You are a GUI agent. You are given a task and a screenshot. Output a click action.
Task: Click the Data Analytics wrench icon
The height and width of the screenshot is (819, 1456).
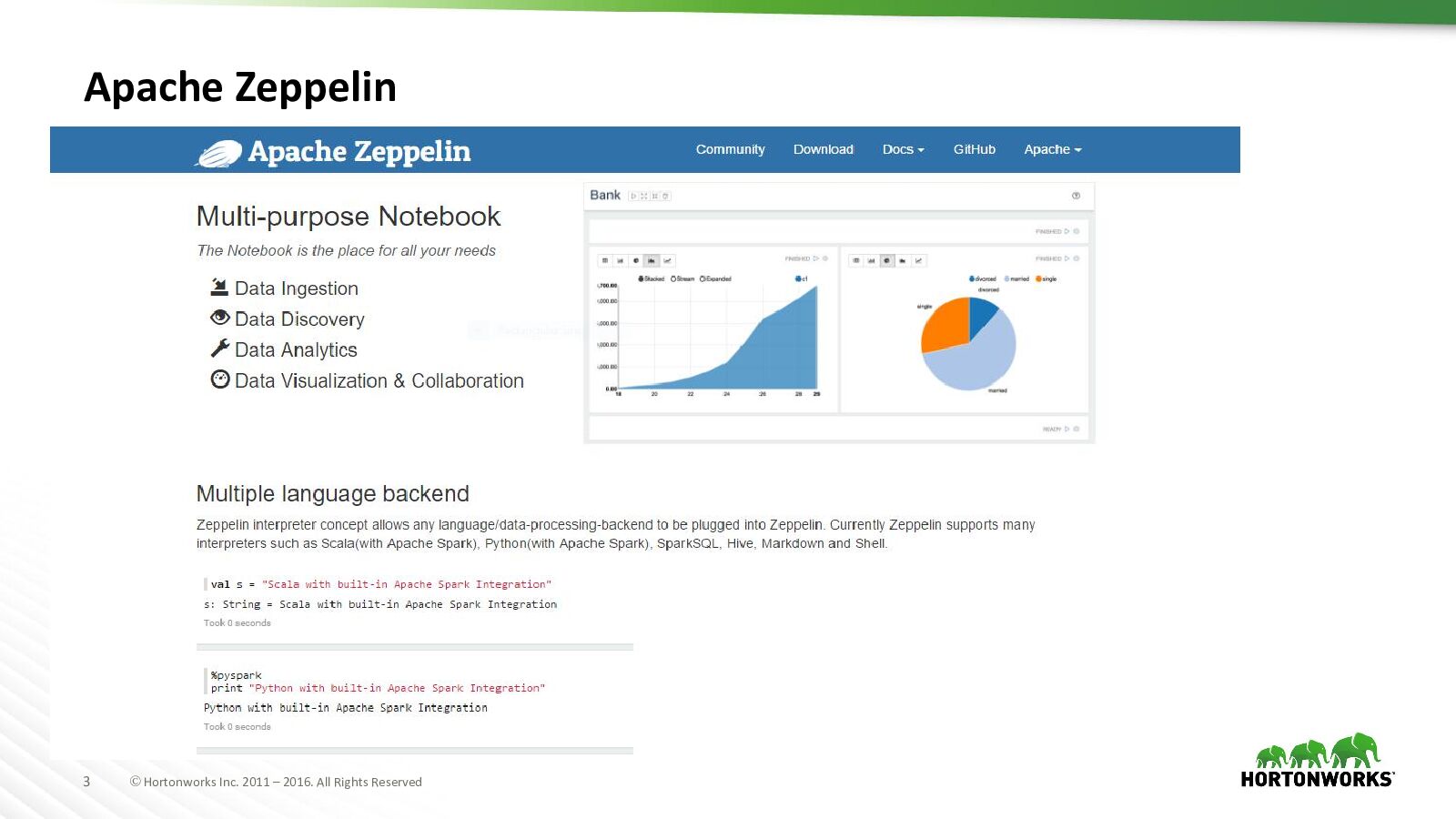click(219, 349)
